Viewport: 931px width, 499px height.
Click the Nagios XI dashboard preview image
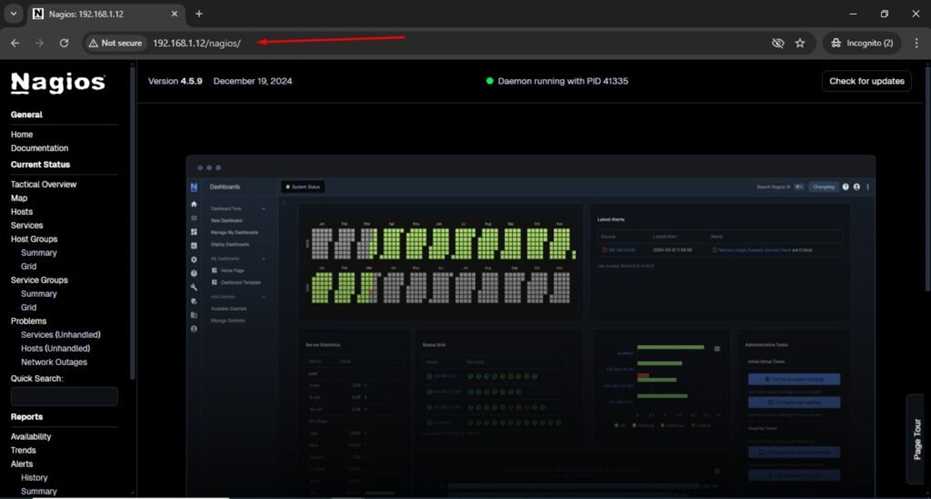coord(531,326)
